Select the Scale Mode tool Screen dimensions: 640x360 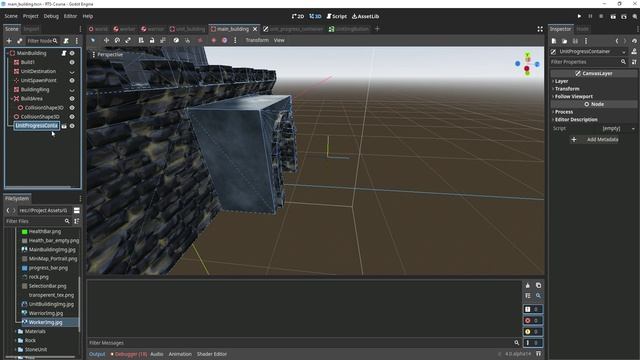pos(128,40)
